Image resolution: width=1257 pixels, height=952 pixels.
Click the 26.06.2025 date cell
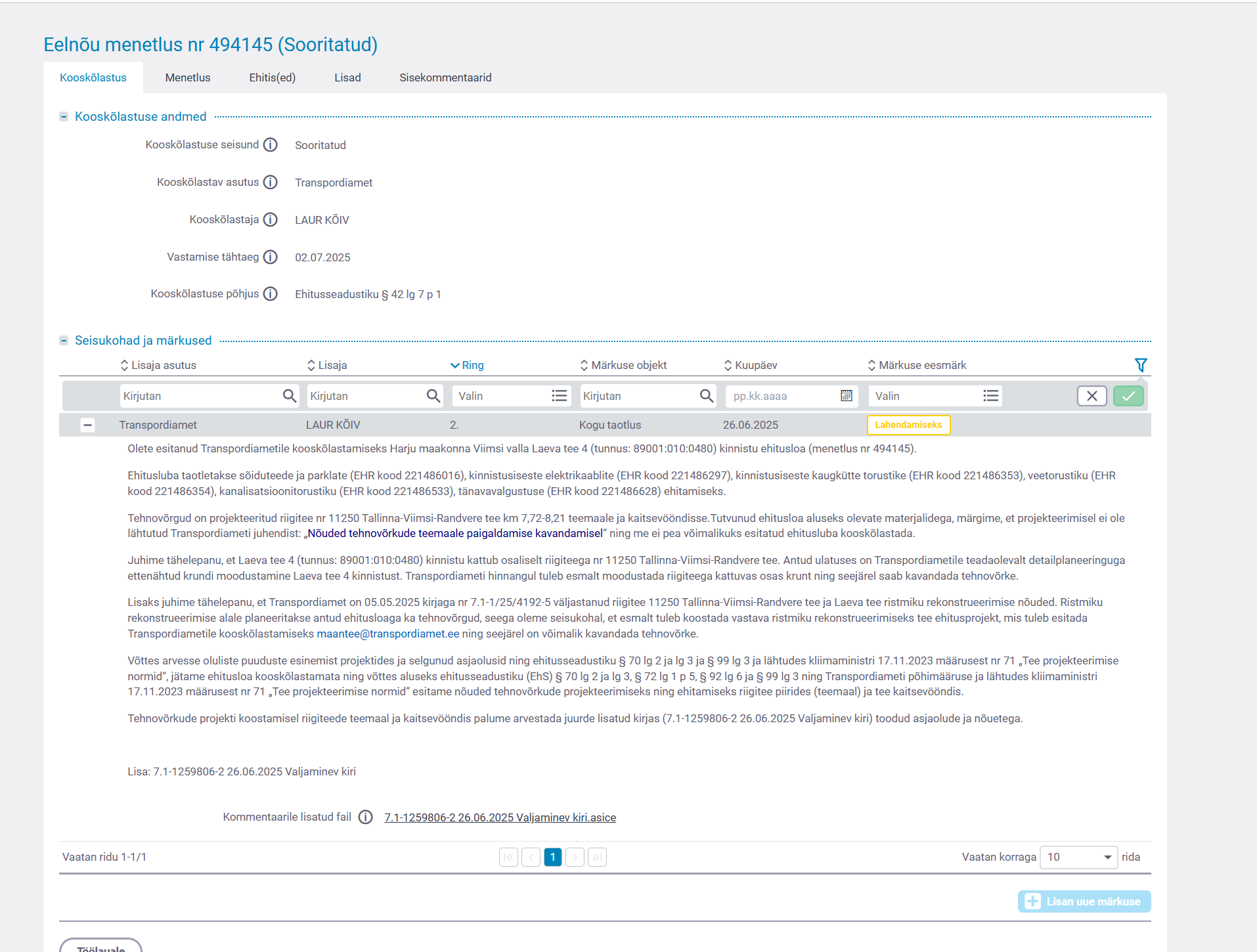tap(751, 425)
